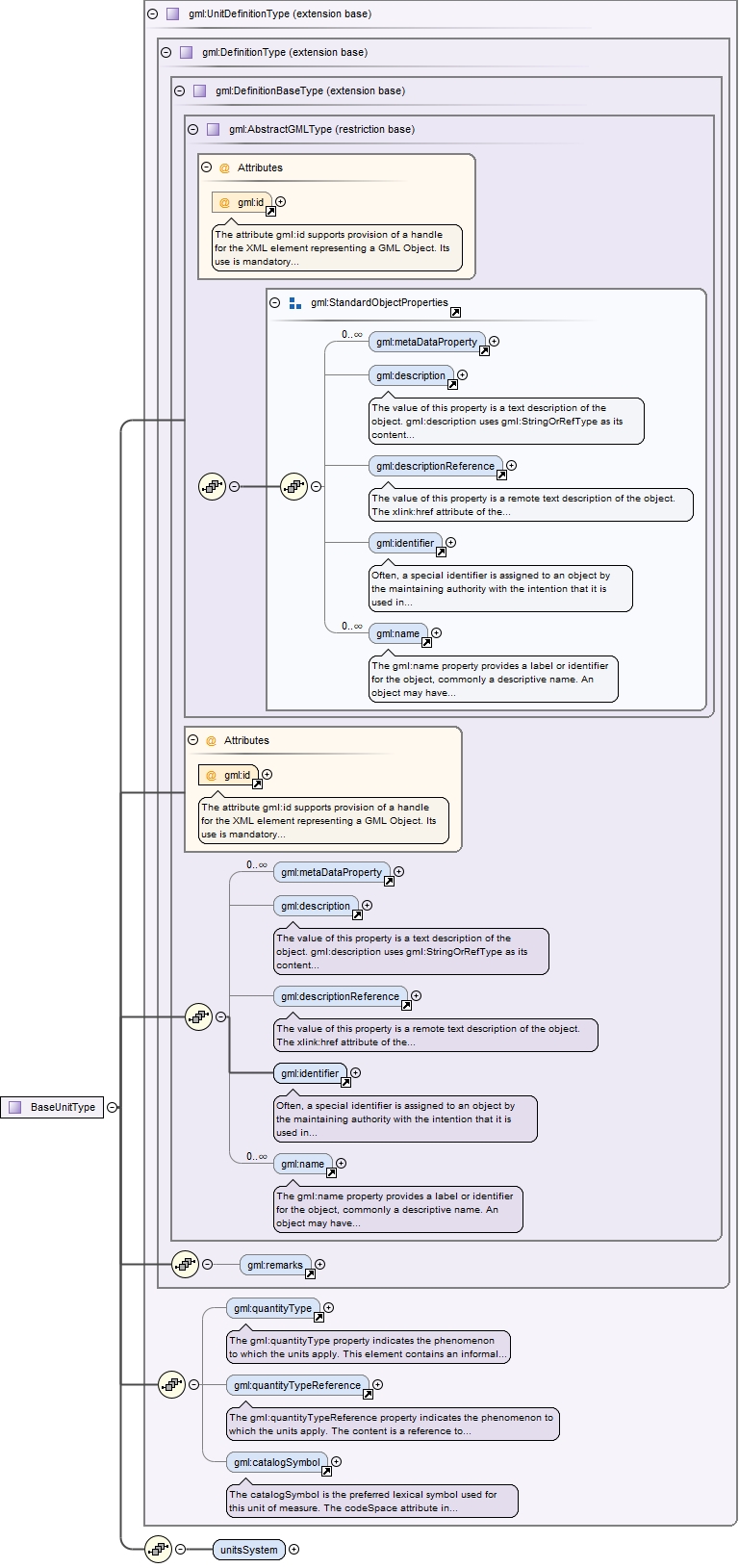Image resolution: width=739 pixels, height=1568 pixels.
Task: Expand the unitsSystem element
Action: point(294,1549)
